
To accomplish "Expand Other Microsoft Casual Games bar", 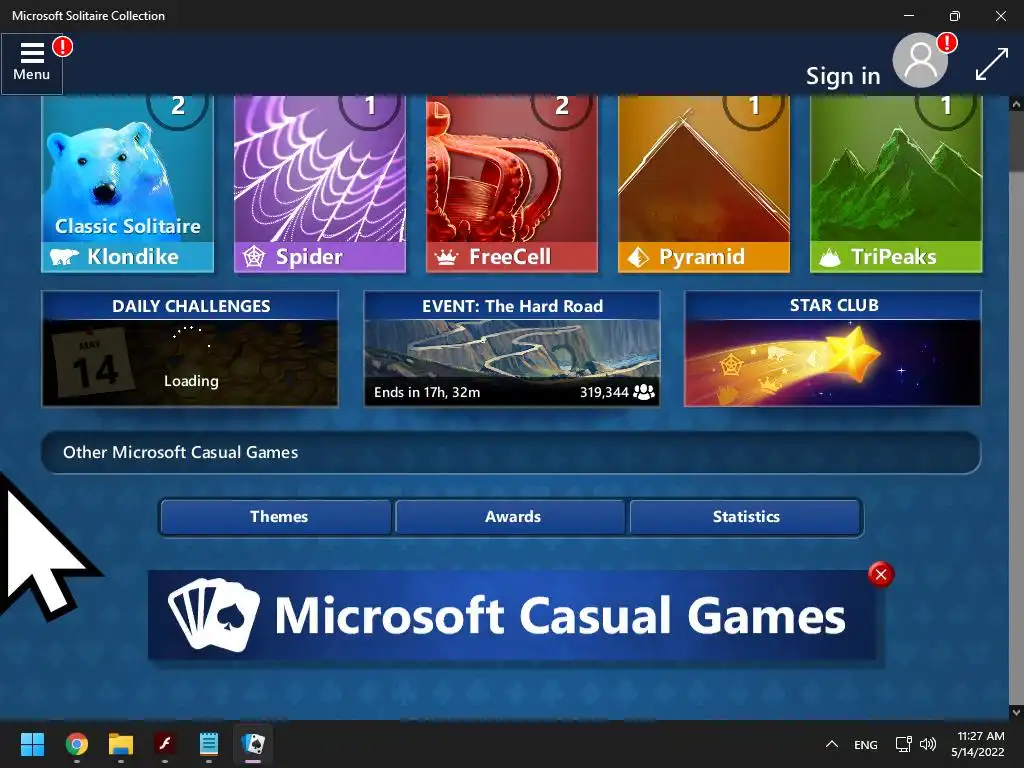I will coord(511,452).
